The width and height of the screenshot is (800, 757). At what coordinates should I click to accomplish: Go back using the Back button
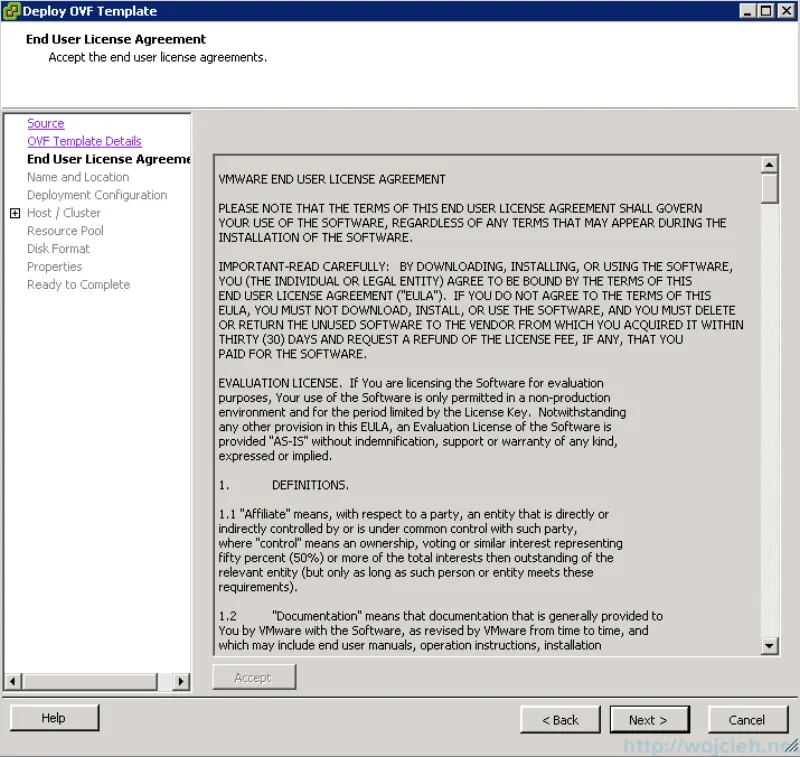tap(559, 719)
